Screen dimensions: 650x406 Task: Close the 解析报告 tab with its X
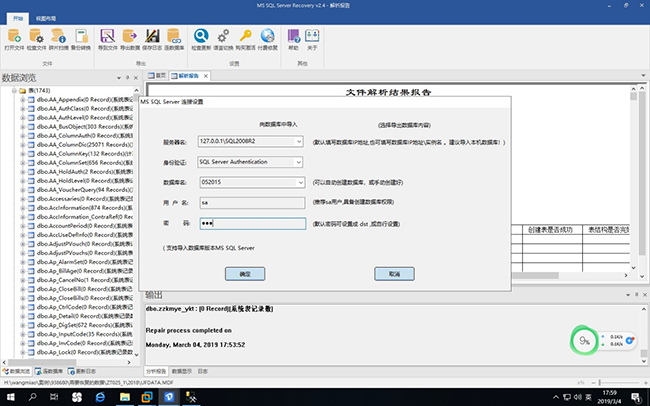point(206,76)
